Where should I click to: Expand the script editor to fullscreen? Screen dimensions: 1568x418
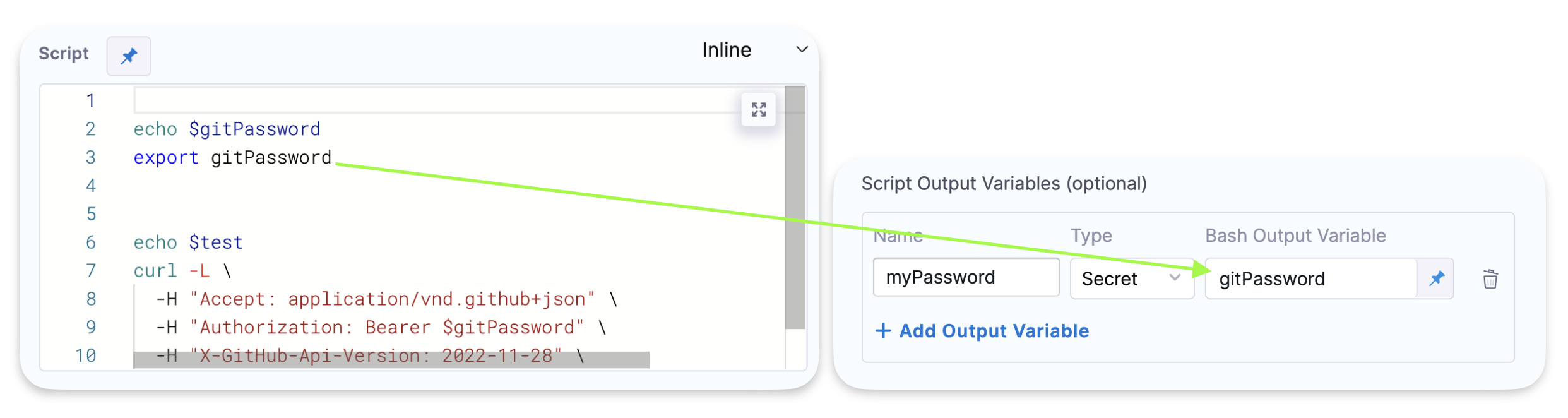coord(759,110)
